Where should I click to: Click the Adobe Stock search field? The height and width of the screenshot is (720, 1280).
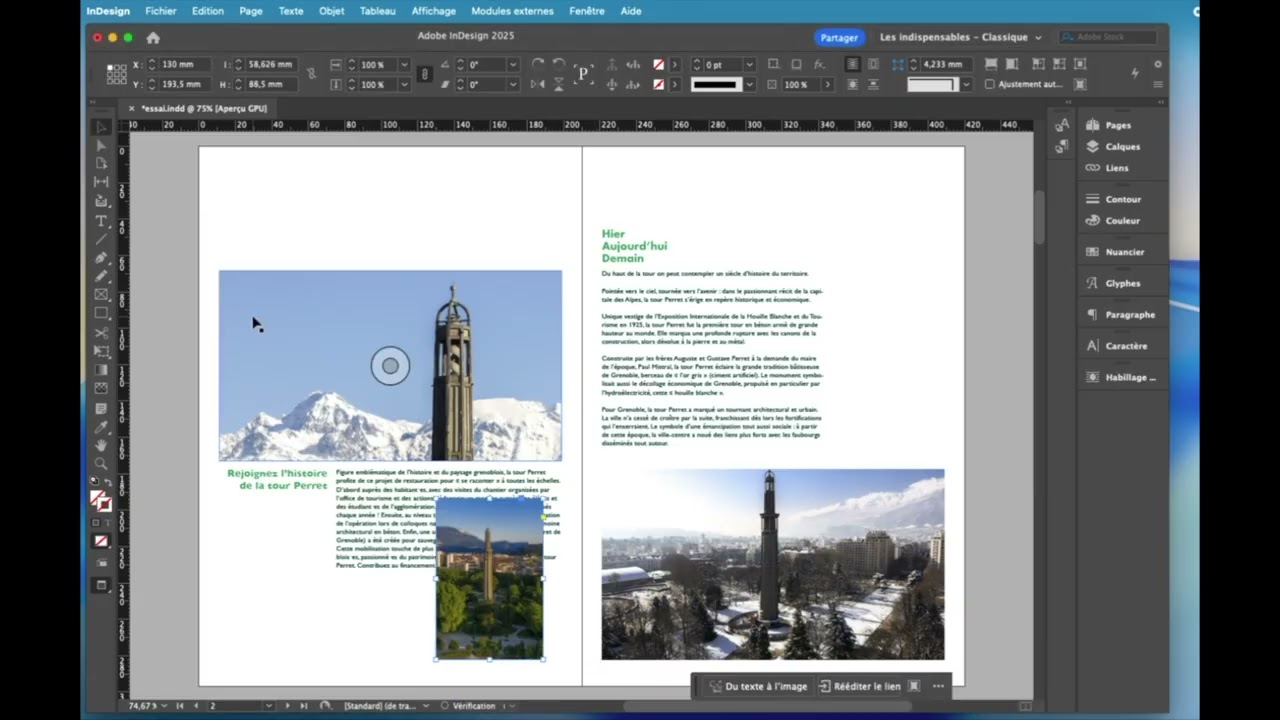click(1107, 37)
